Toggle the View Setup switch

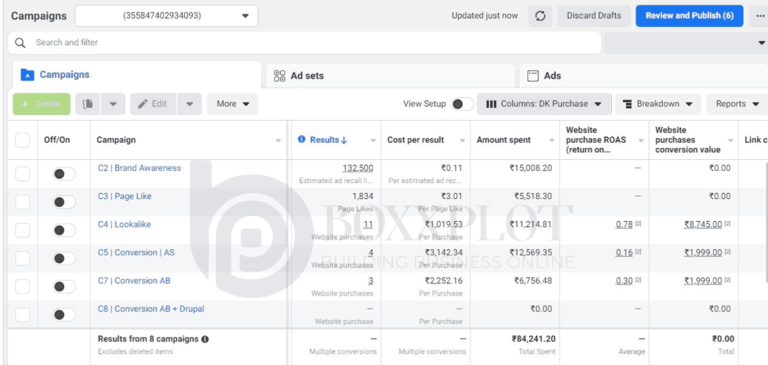coord(462,104)
